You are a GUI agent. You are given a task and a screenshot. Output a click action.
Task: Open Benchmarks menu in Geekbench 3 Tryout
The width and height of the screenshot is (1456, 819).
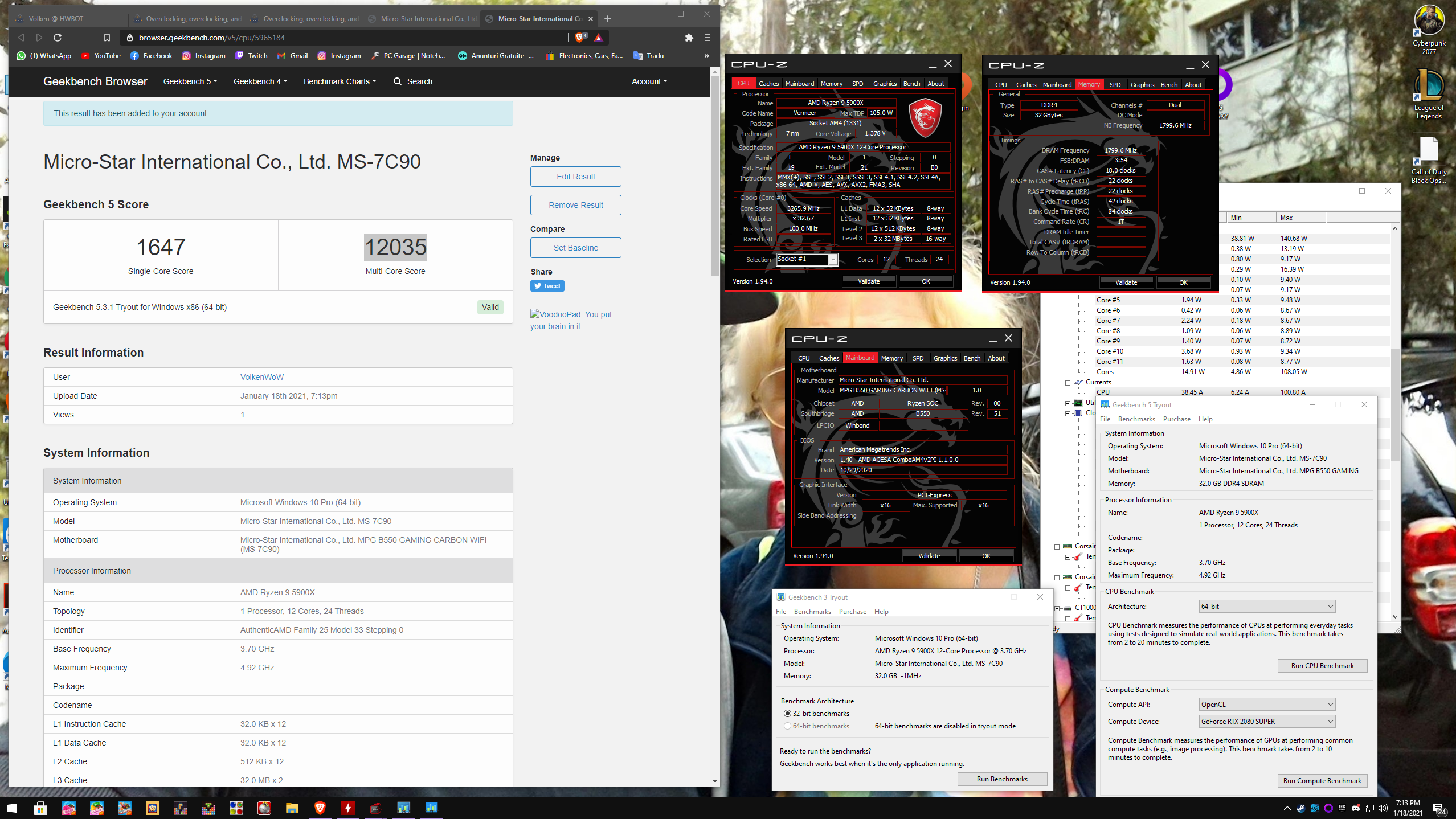tap(812, 612)
